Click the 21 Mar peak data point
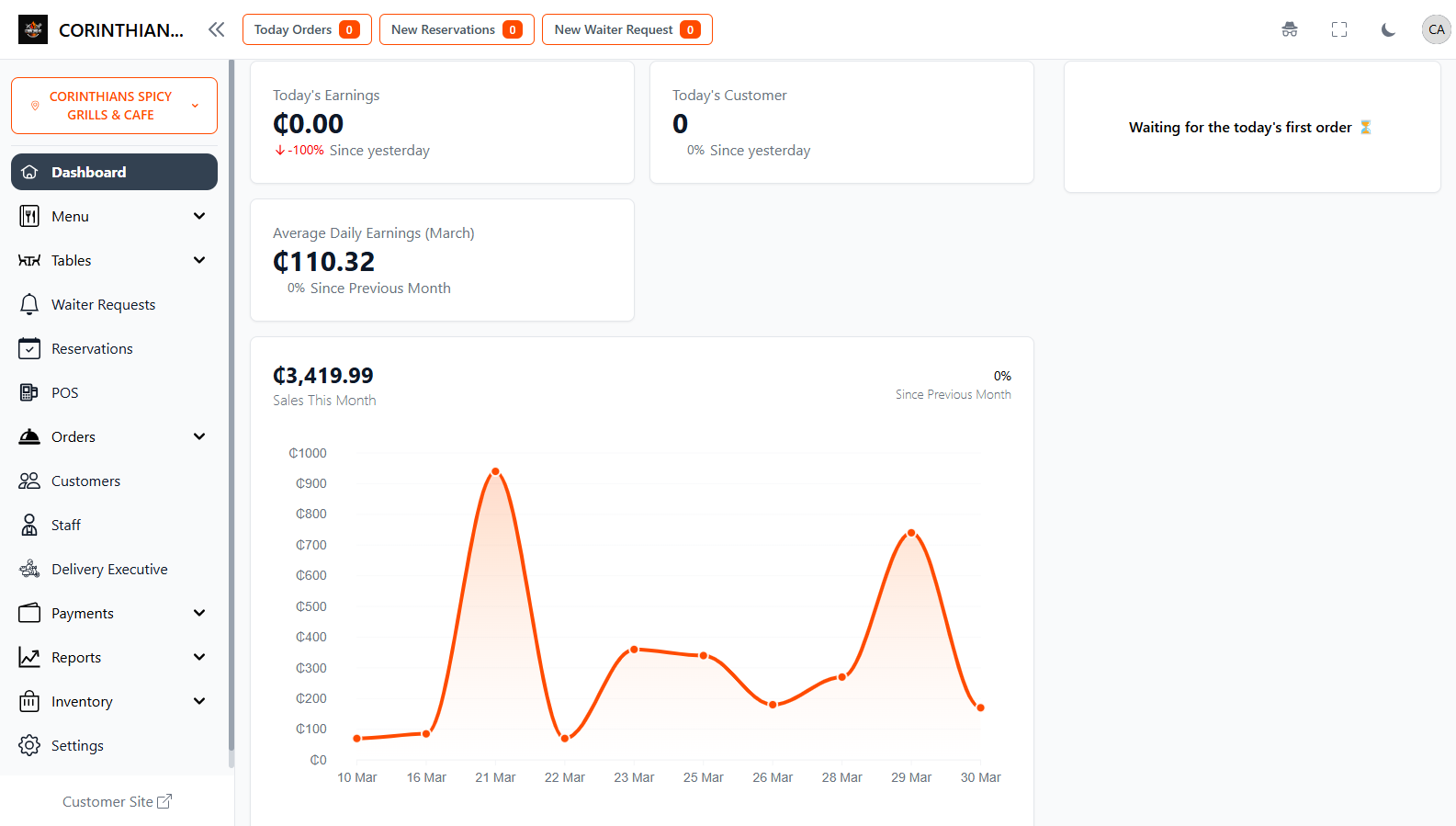The height and width of the screenshot is (826, 1456). 495,471
